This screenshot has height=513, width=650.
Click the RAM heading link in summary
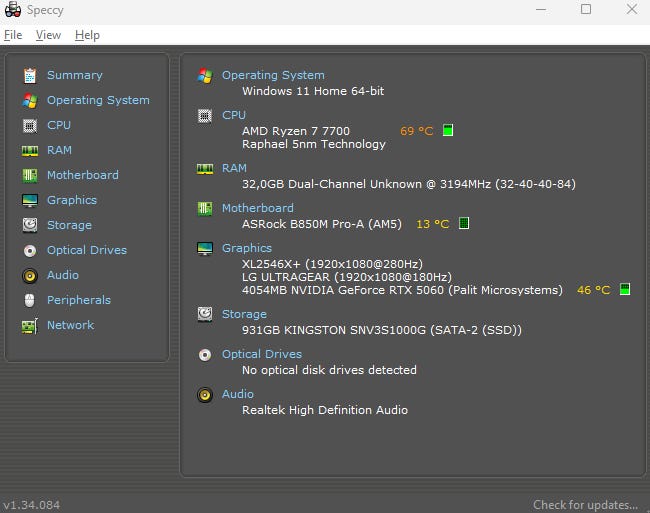tap(234, 168)
